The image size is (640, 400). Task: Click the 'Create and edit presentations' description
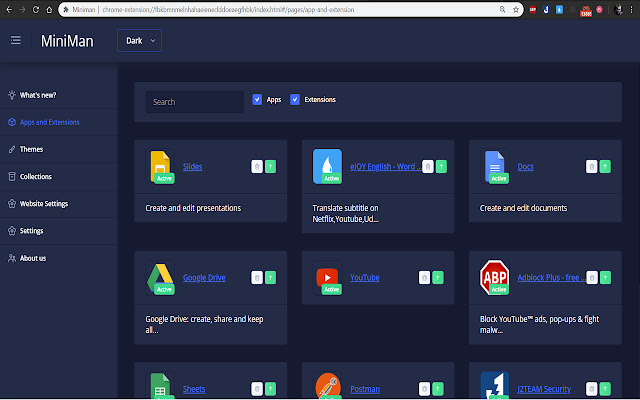tap(193, 208)
